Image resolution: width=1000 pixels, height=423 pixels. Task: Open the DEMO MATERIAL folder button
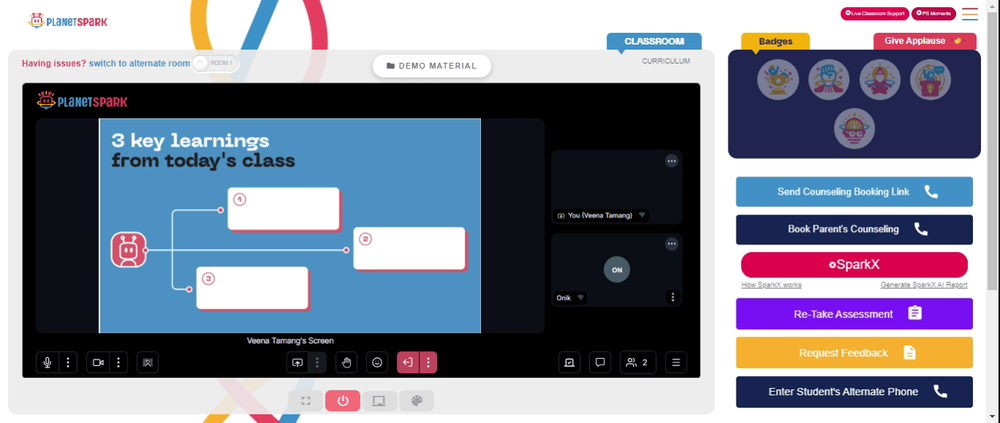[432, 66]
